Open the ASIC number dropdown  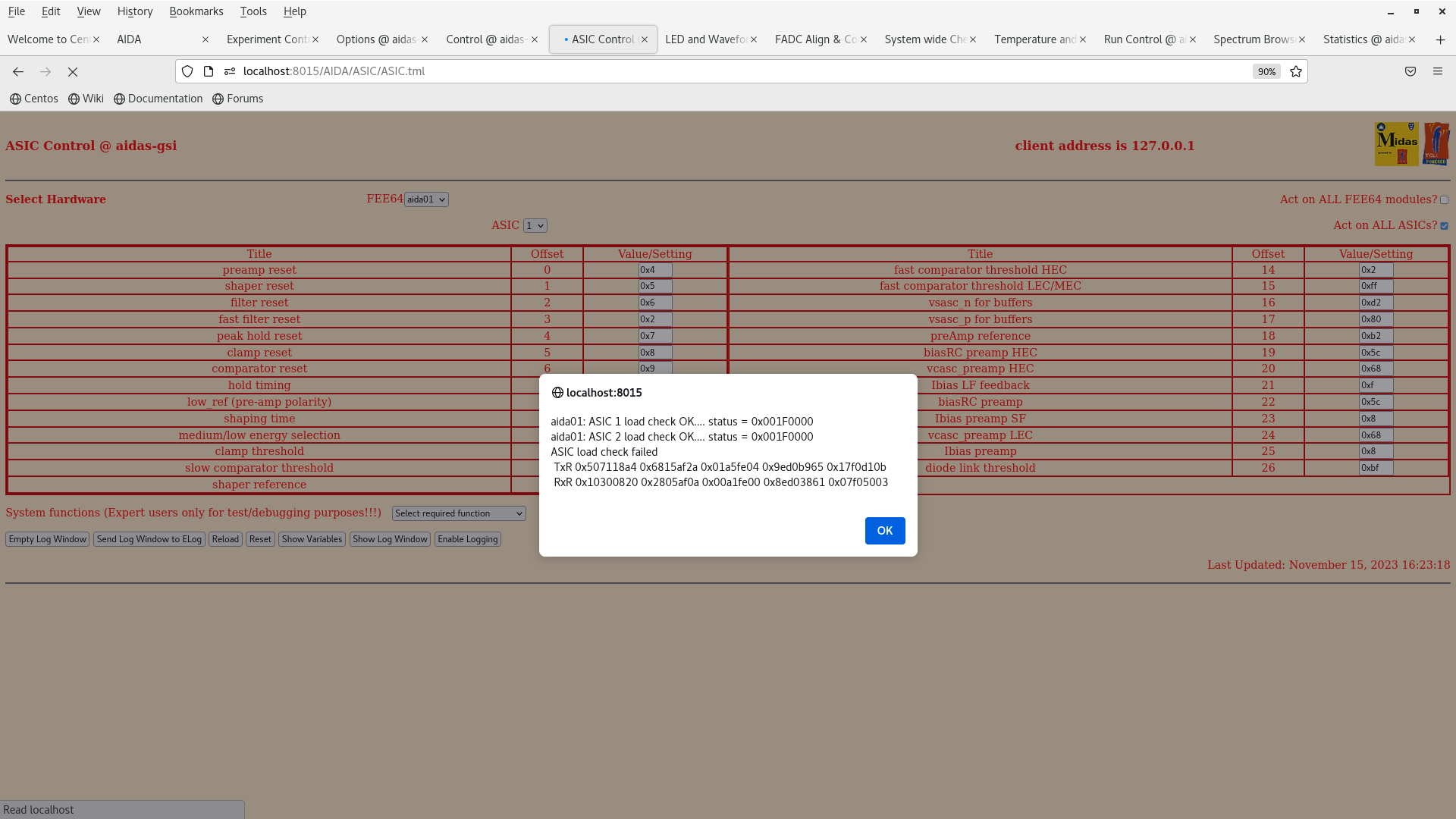coord(535,226)
